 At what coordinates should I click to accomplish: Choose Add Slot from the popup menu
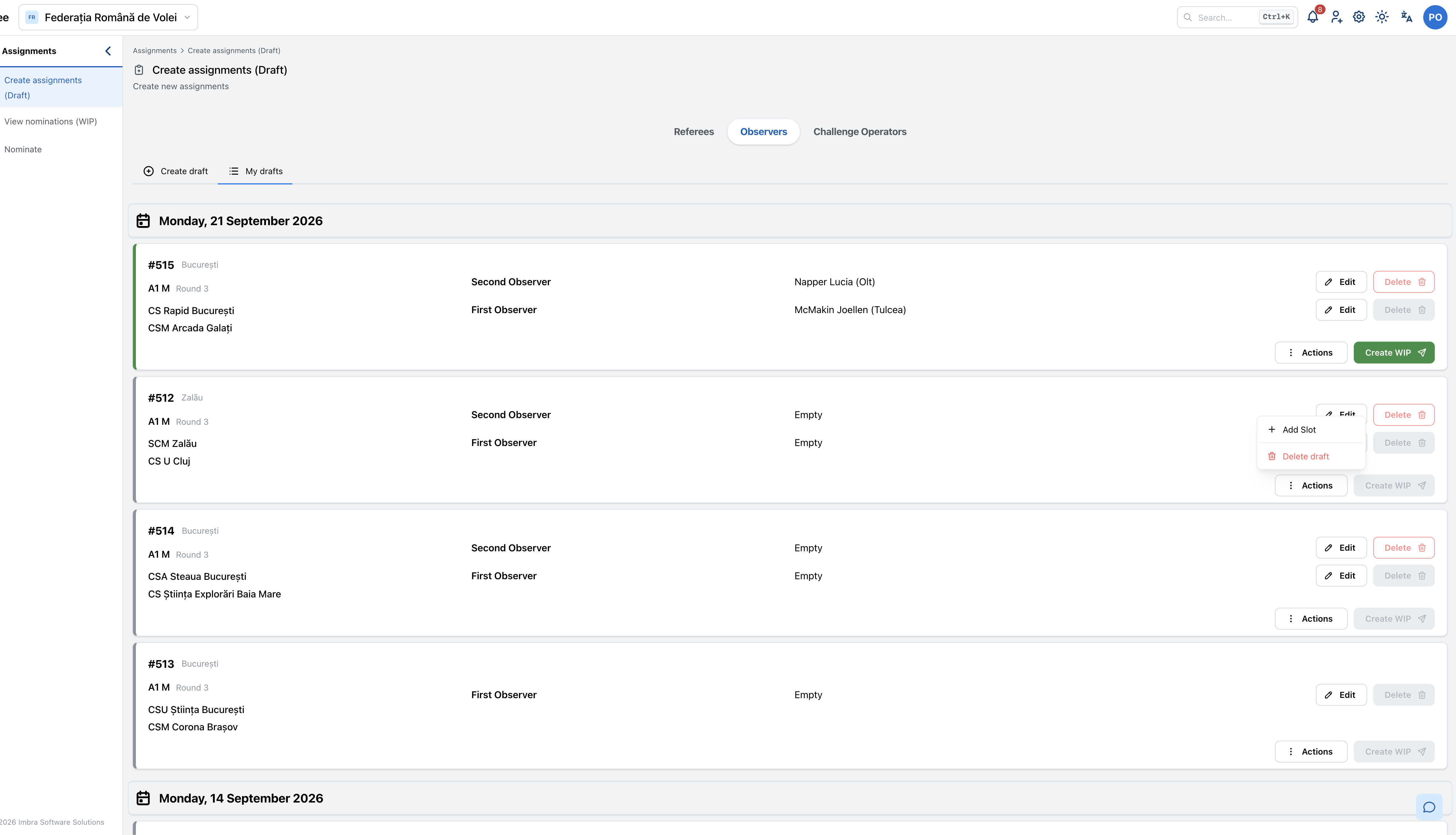pos(1311,430)
